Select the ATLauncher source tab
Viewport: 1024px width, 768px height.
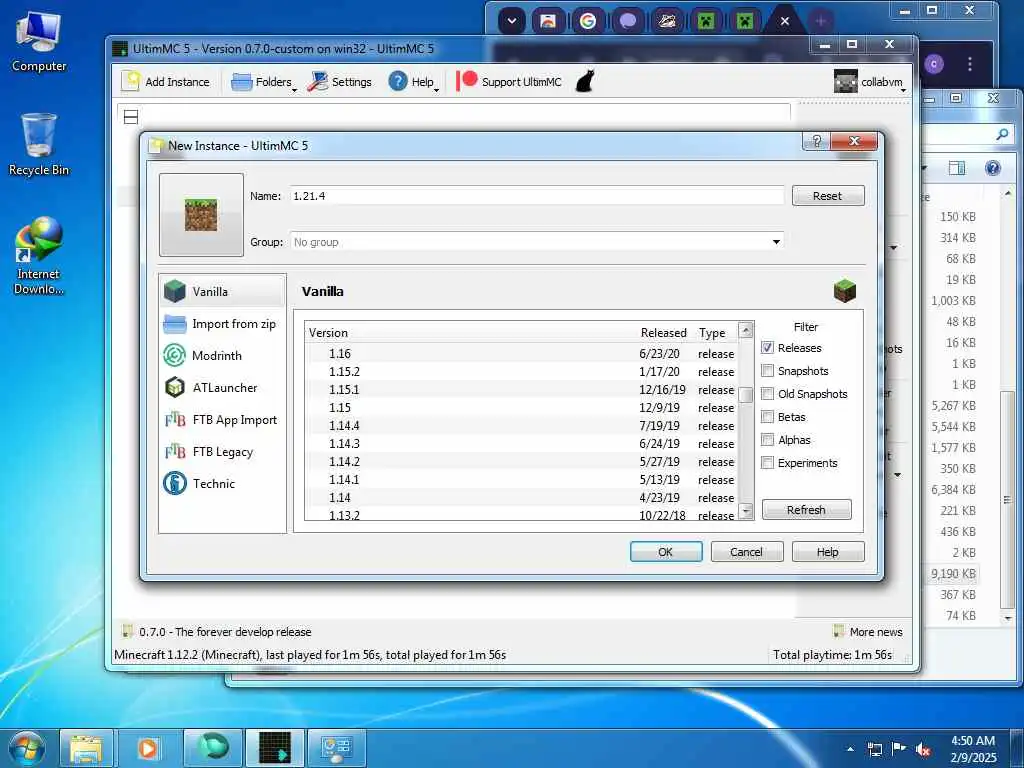click(x=222, y=387)
